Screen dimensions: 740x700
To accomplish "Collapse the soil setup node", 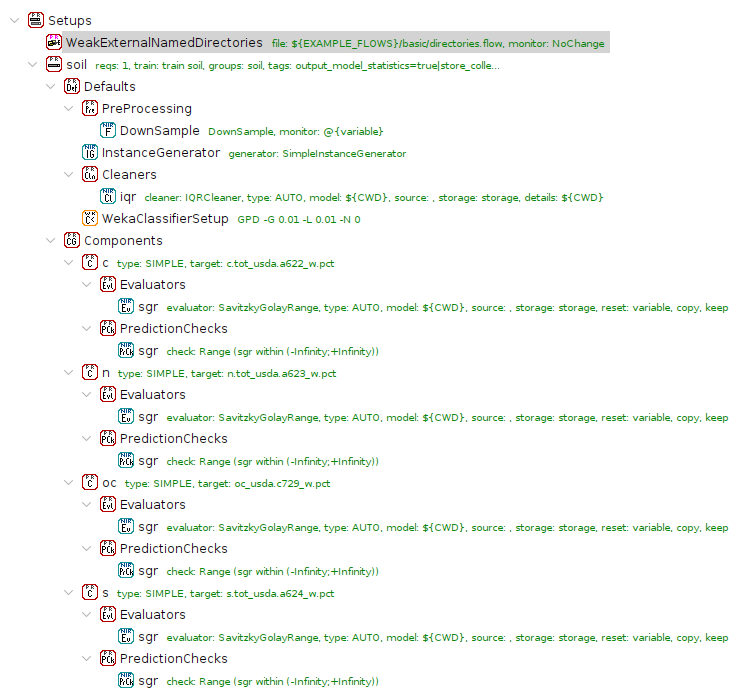I will click(x=33, y=64).
